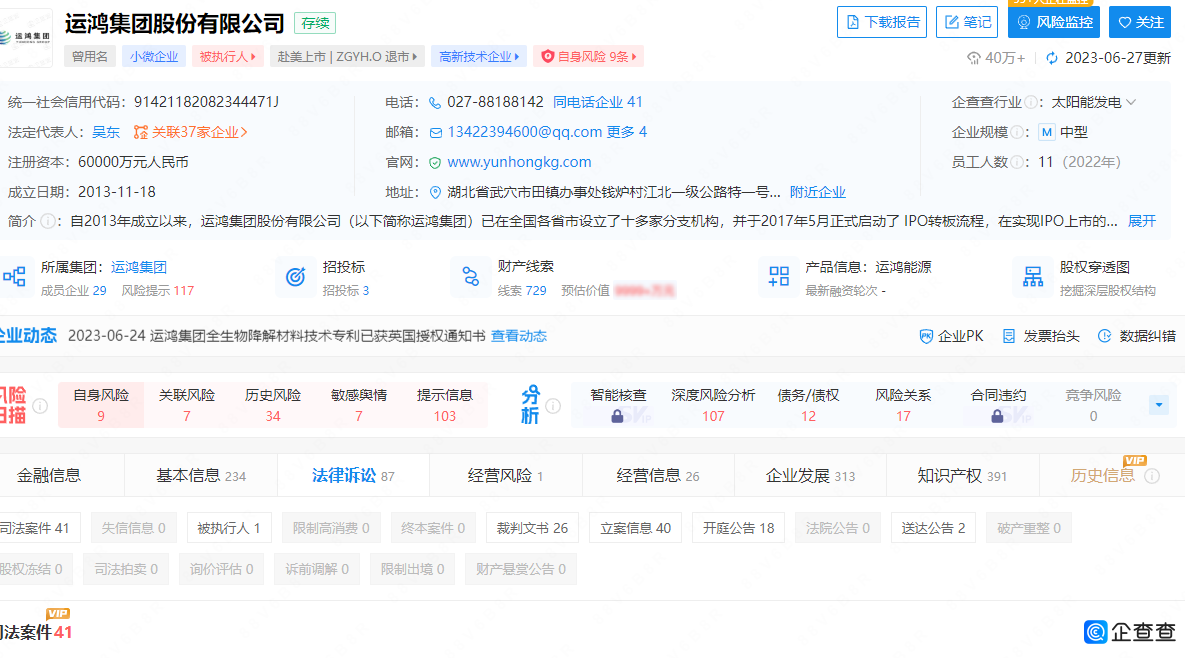Click the info icon beside 员工人数

[1017, 162]
